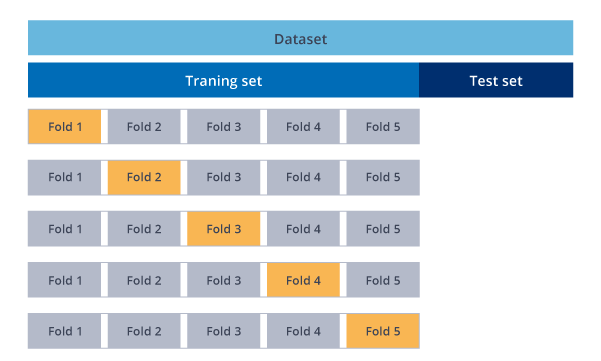
Task: Select gray Fold 5 in third row
Action: pyautogui.click(x=383, y=229)
